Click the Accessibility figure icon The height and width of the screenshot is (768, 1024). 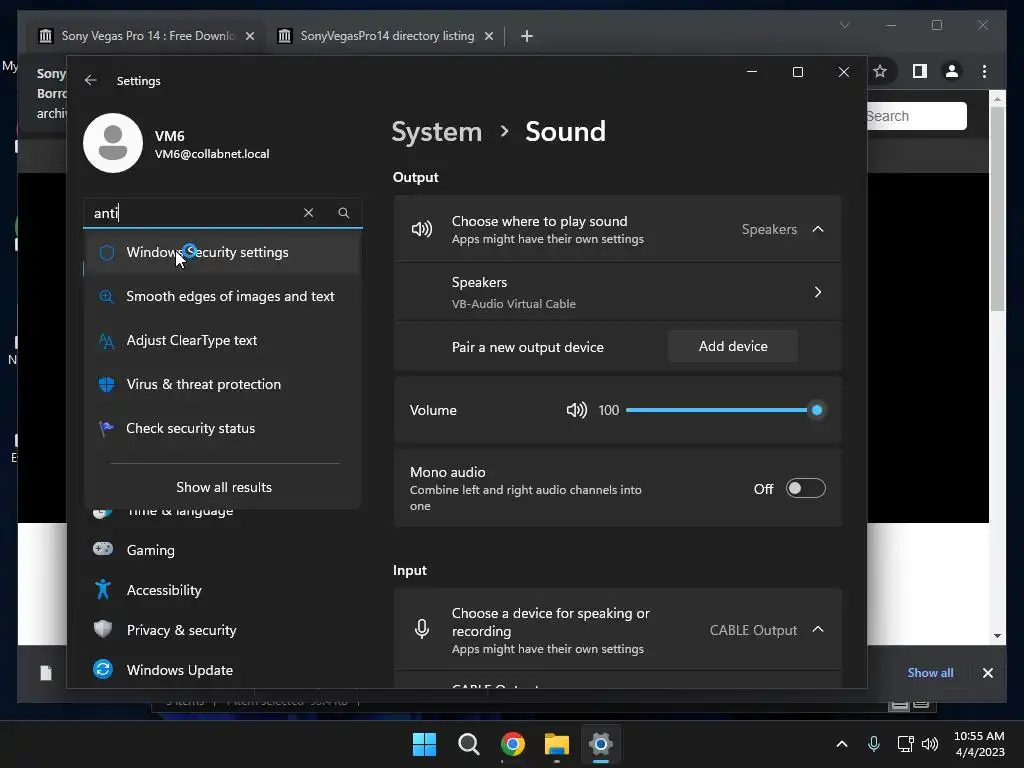[x=103, y=589]
